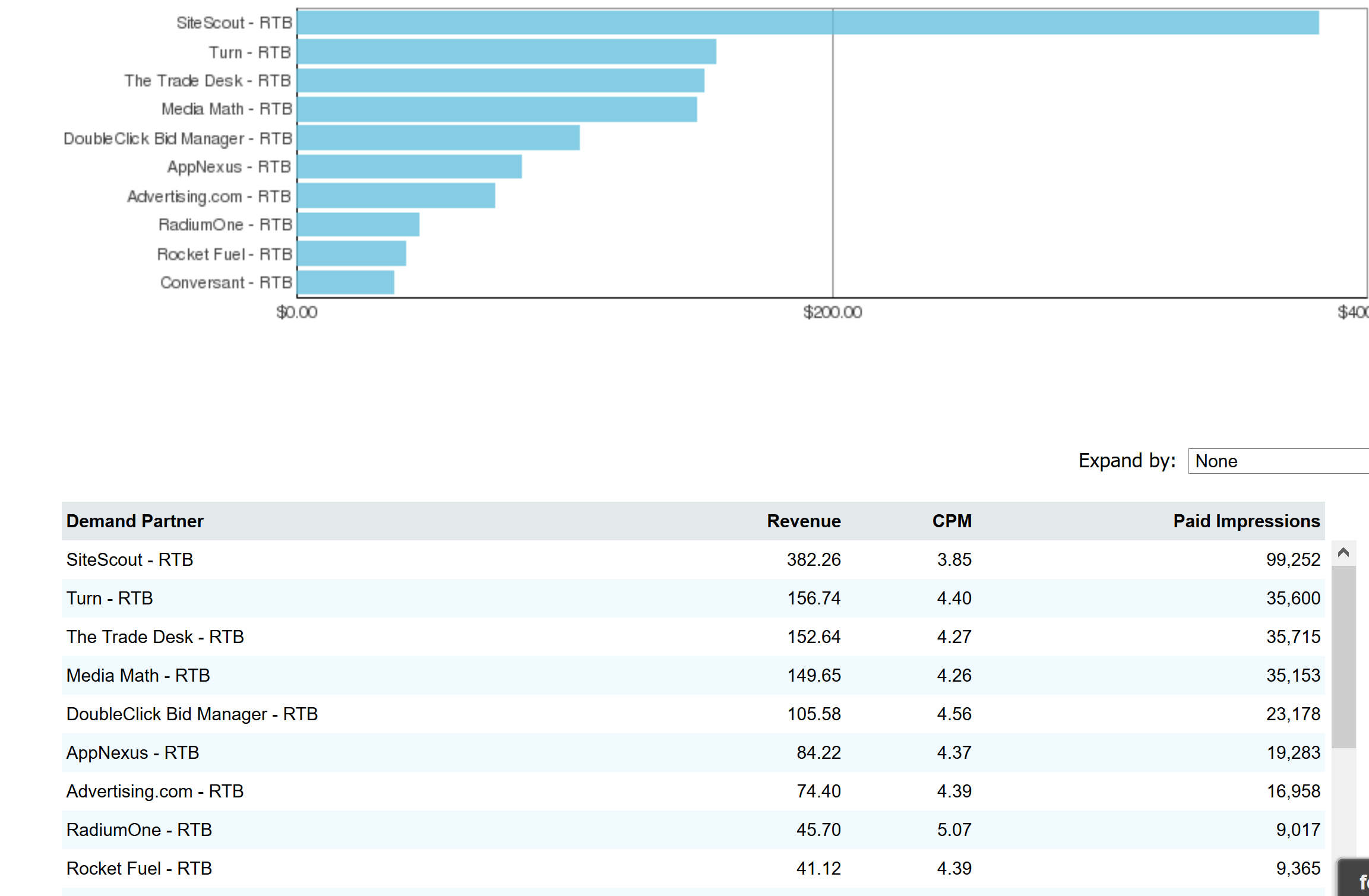This screenshot has height=896, width=1369.
Task: Click paid impressions value 35,153
Action: click(1293, 675)
